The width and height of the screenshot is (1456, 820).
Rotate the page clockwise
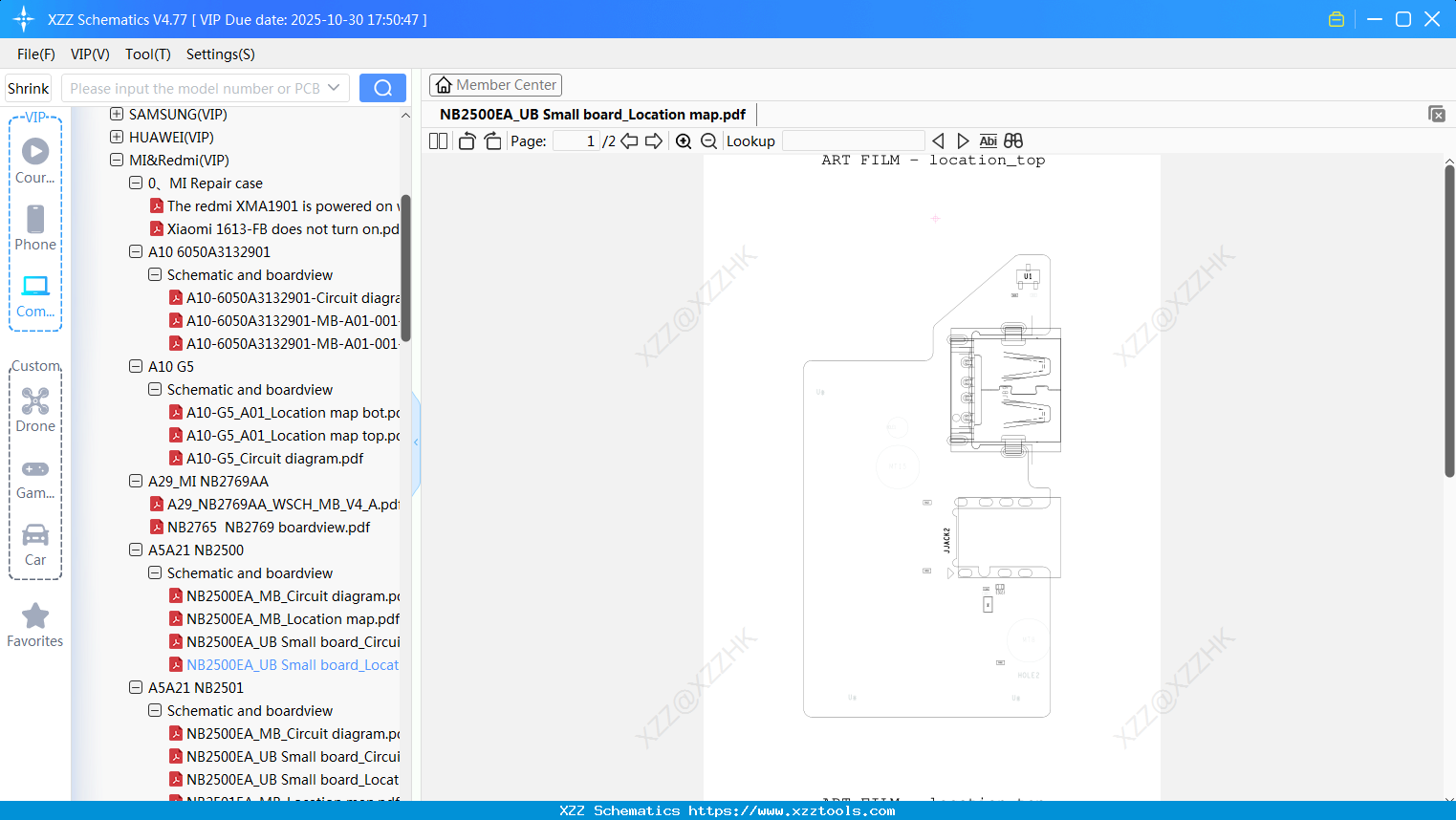click(492, 141)
